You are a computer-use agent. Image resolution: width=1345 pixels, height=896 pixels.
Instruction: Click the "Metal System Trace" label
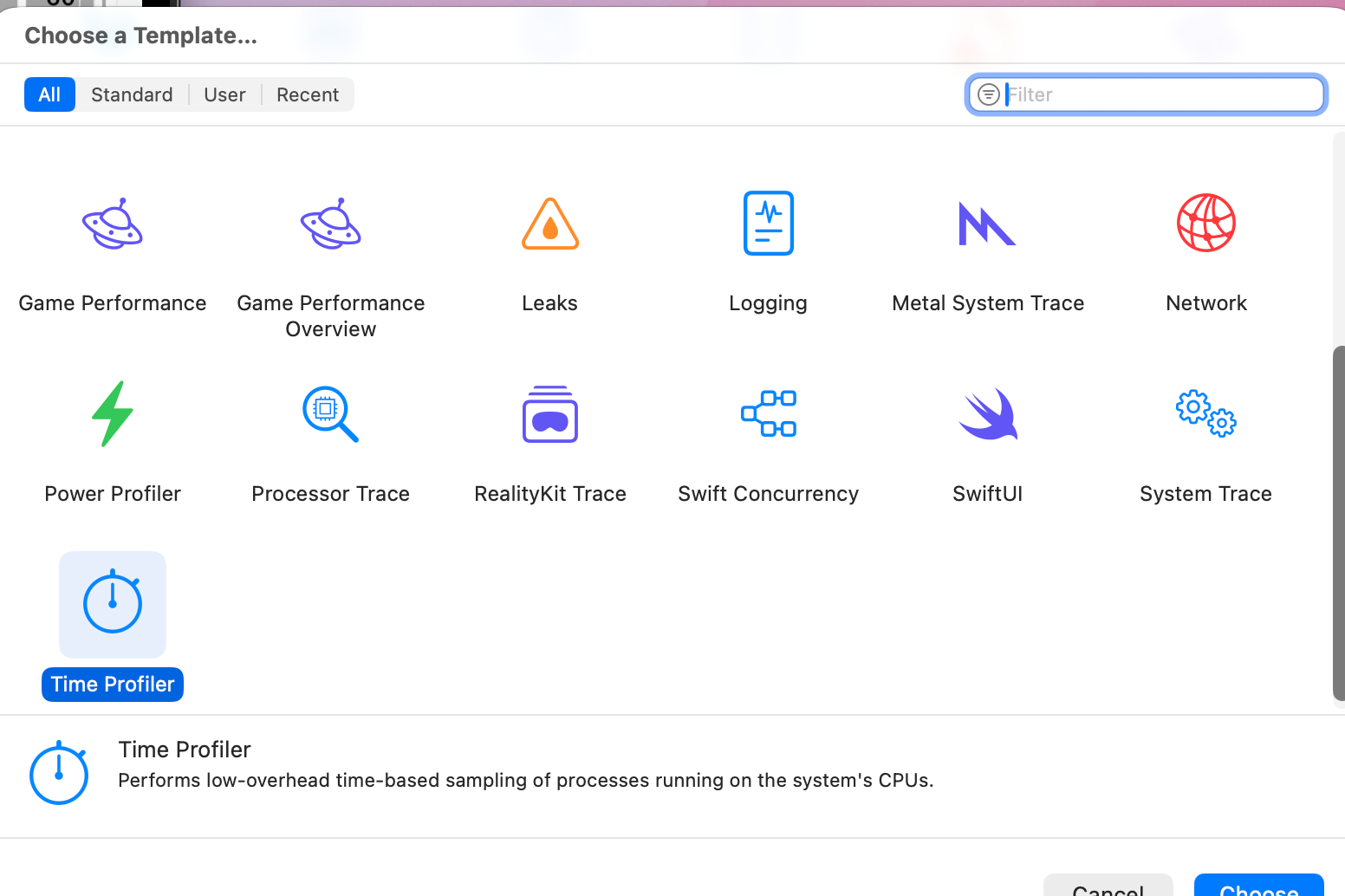[x=988, y=303]
